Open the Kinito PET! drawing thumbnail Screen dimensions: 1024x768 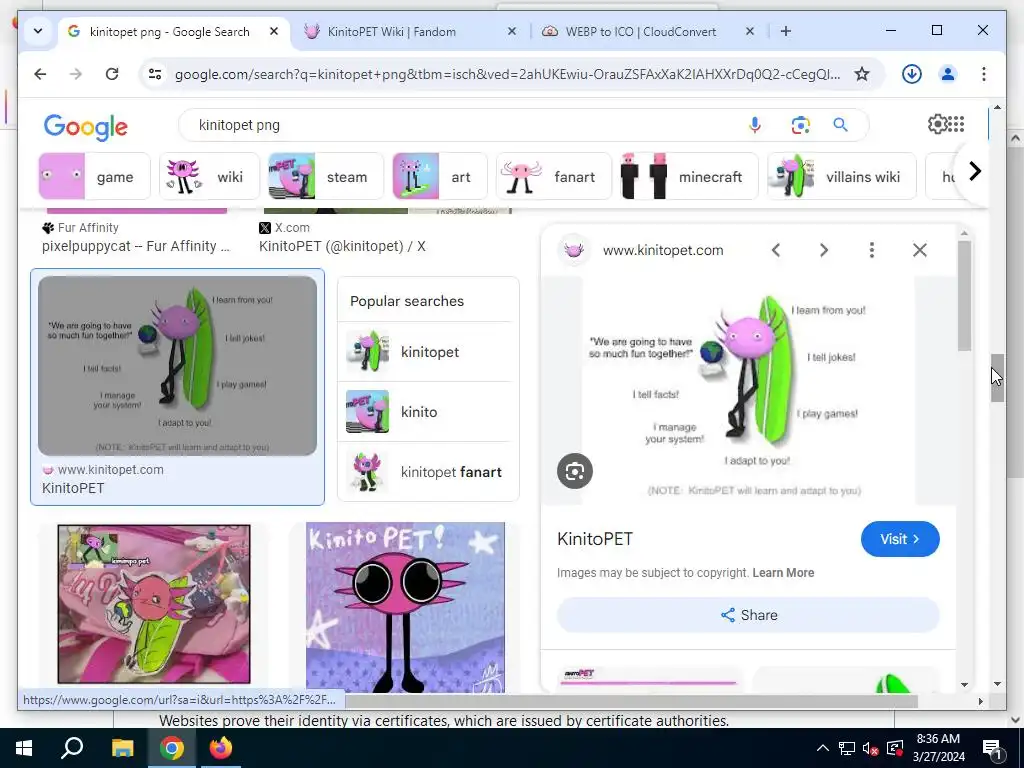coord(405,607)
